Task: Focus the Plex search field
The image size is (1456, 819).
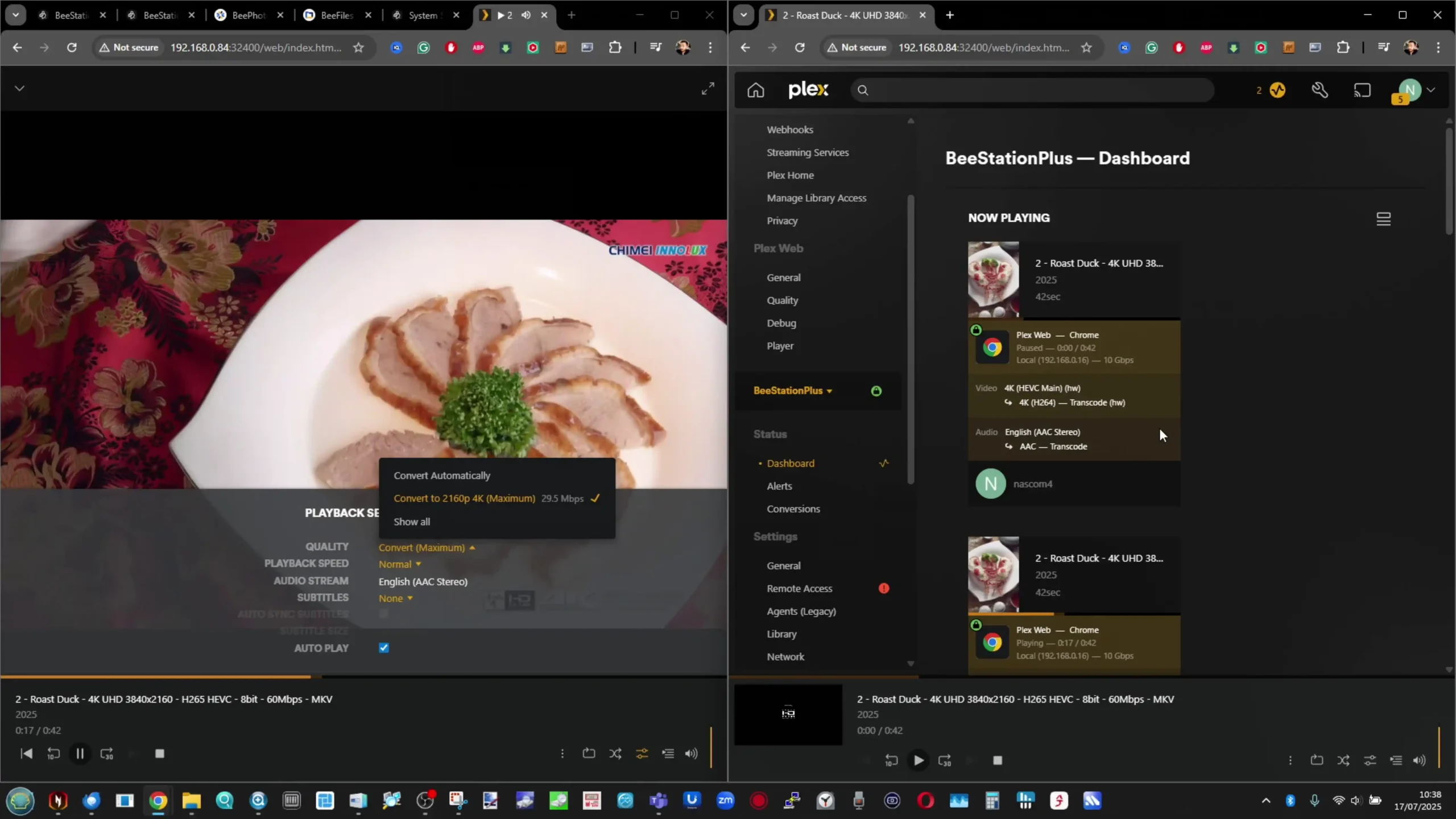Action: coord(1032,90)
